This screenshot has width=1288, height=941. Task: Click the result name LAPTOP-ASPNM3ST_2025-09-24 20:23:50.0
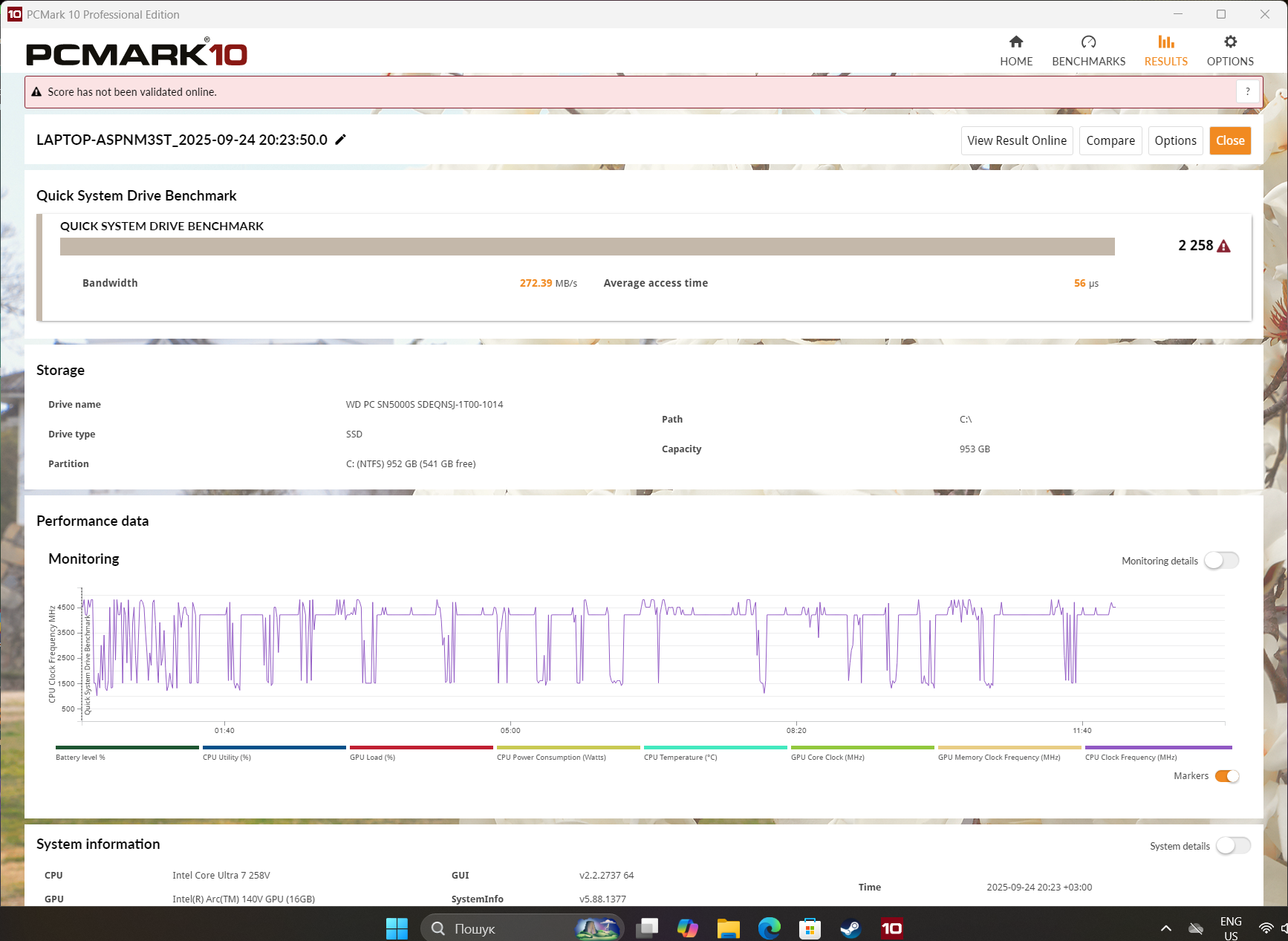click(182, 140)
